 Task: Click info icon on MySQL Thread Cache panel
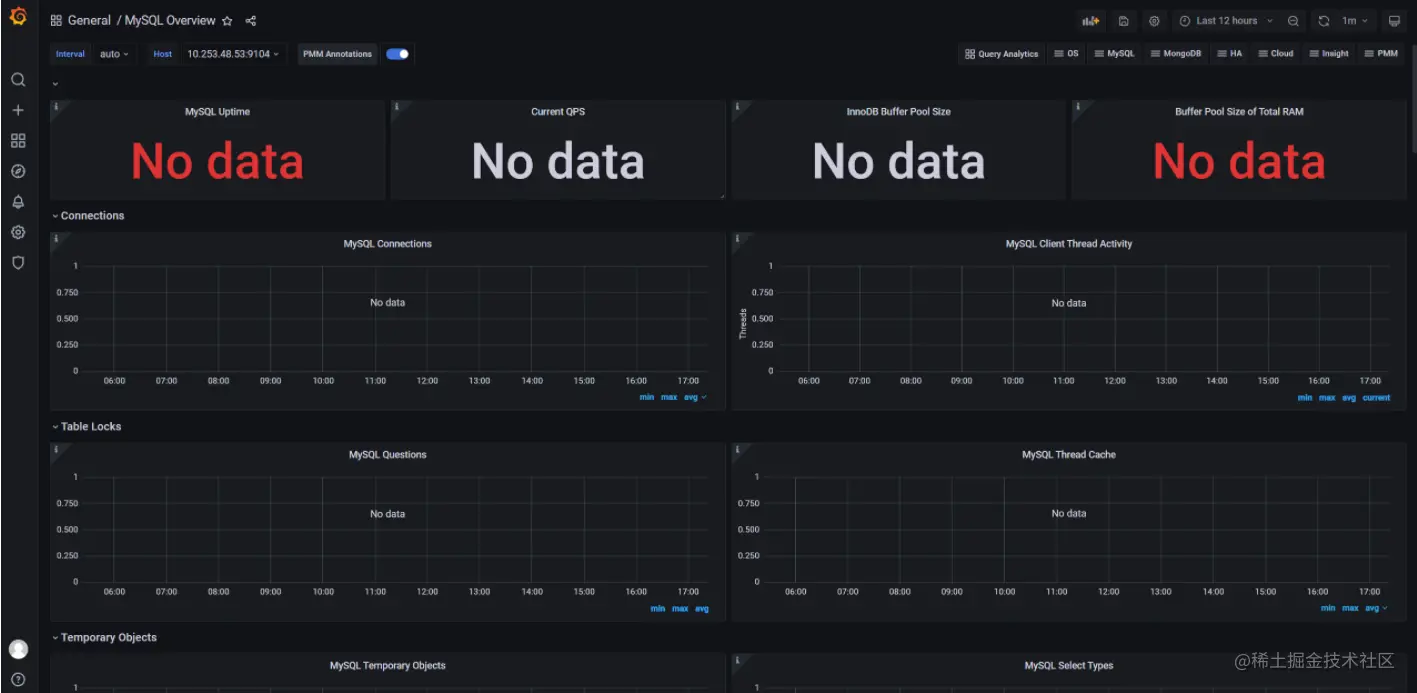point(737,449)
